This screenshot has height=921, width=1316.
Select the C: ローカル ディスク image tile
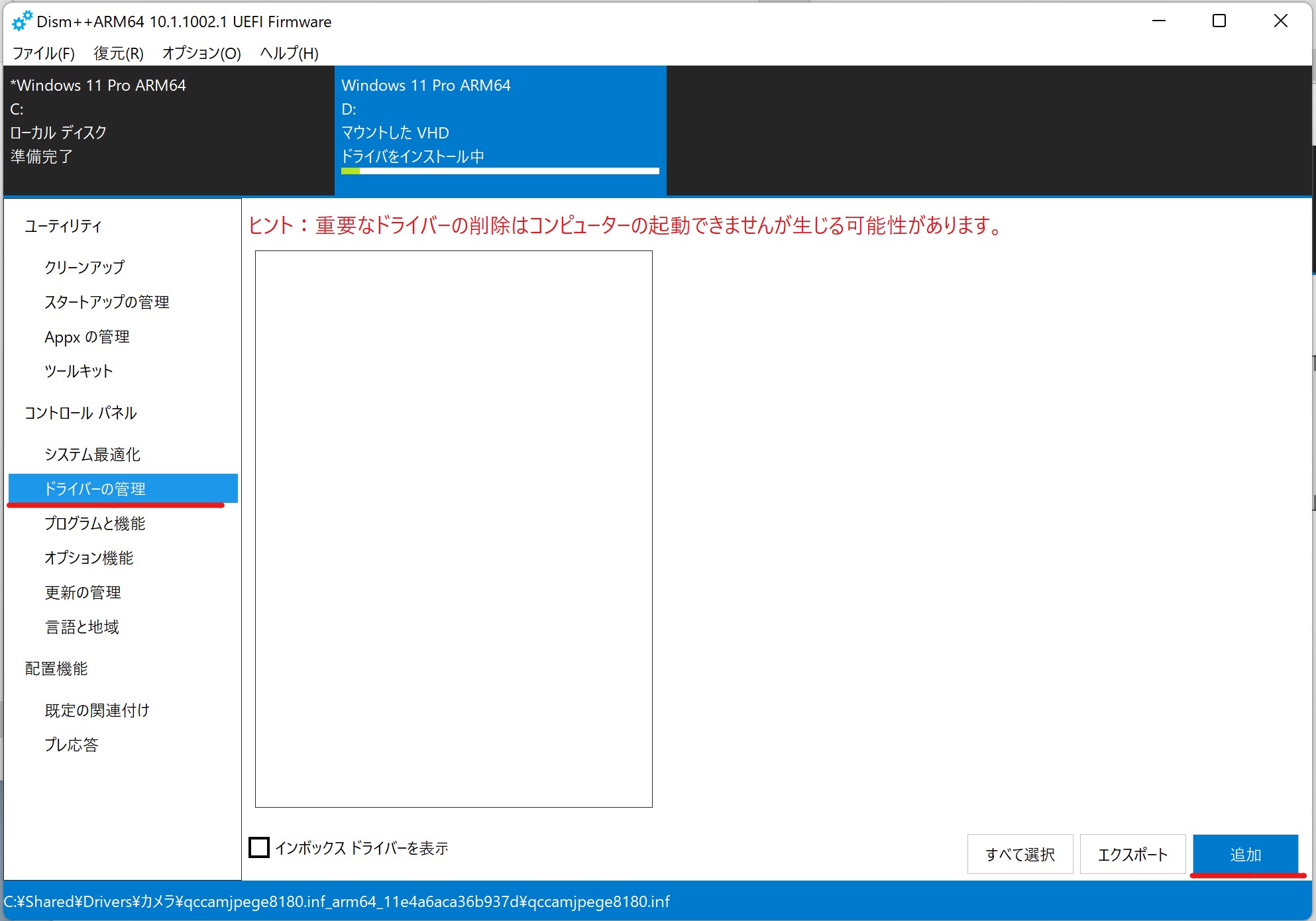tap(169, 130)
